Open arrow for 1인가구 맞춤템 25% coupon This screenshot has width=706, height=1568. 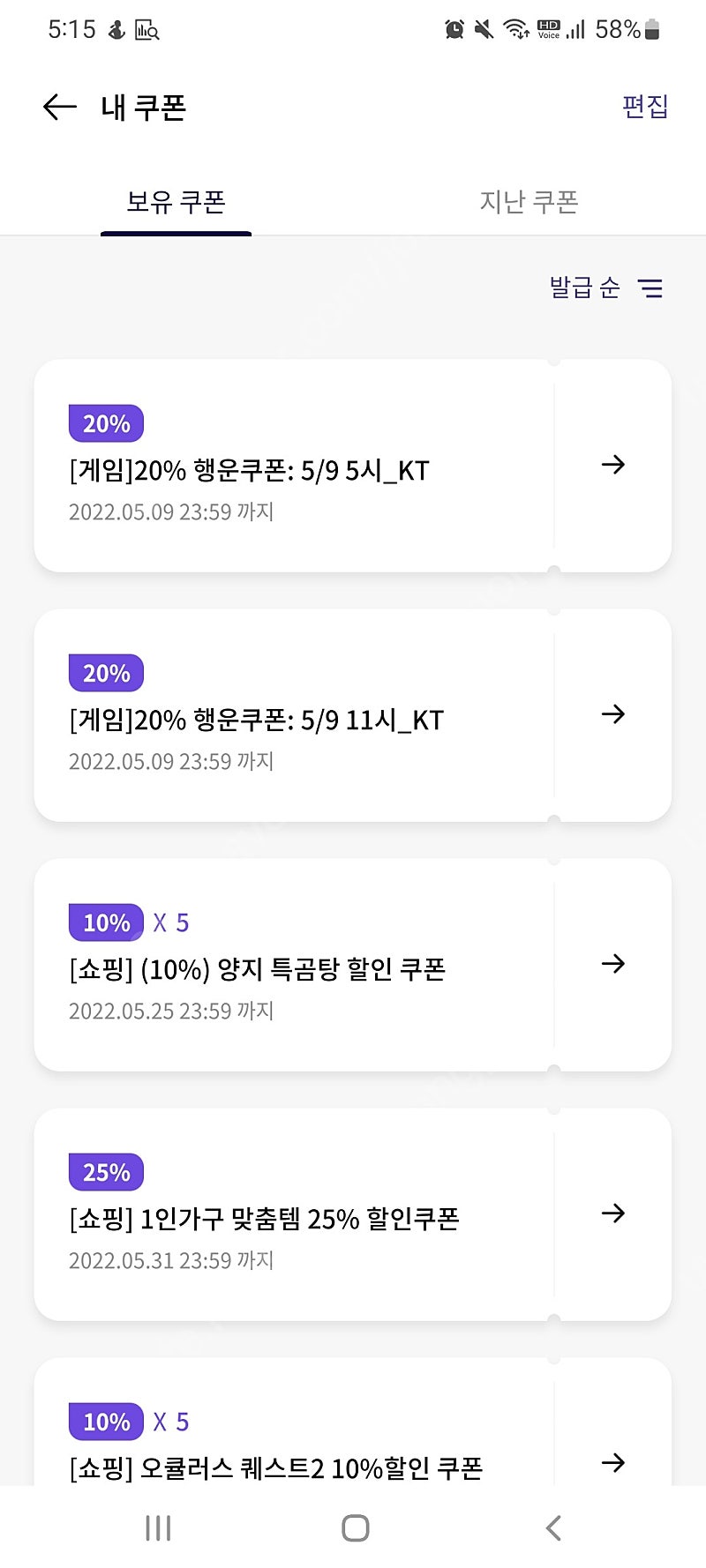(612, 1213)
